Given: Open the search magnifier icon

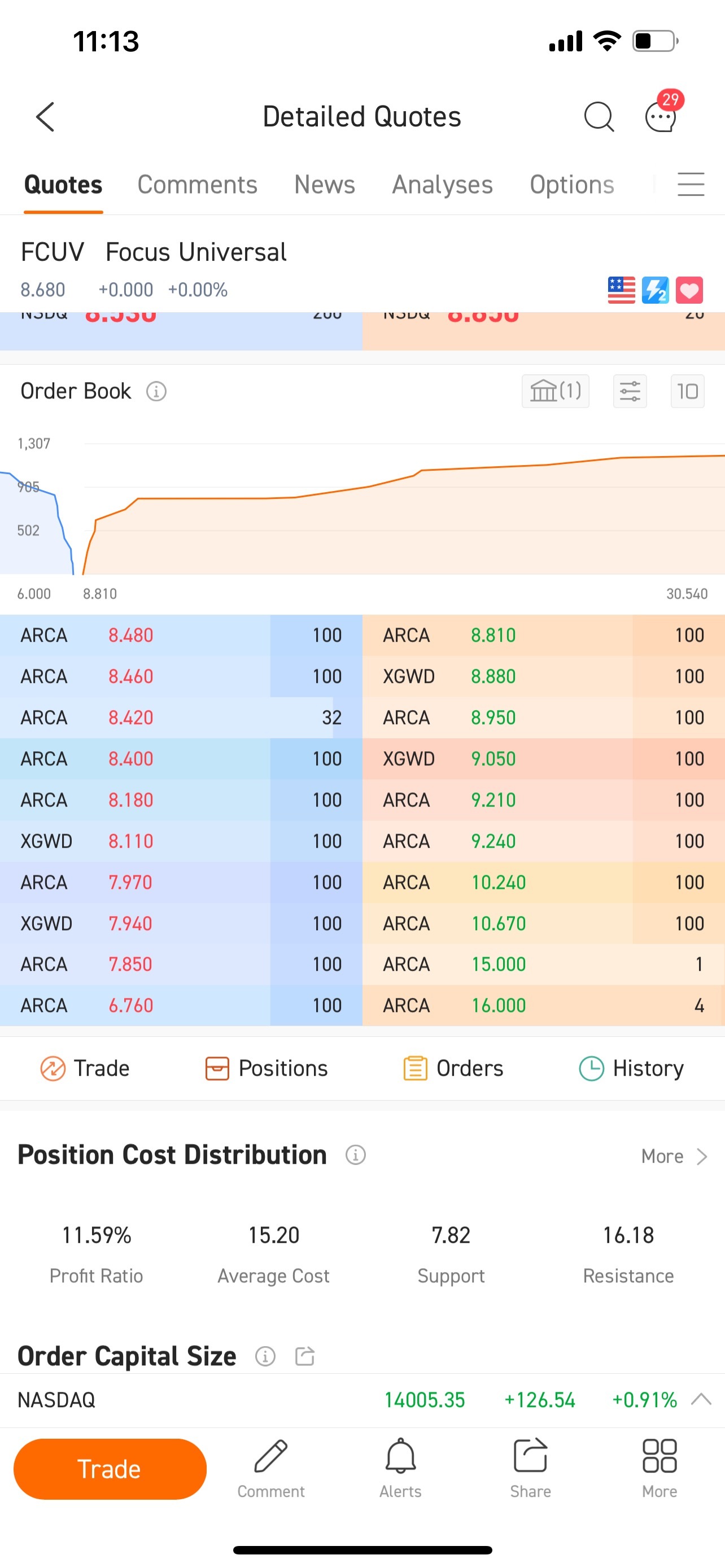Looking at the screenshot, I should tap(599, 117).
